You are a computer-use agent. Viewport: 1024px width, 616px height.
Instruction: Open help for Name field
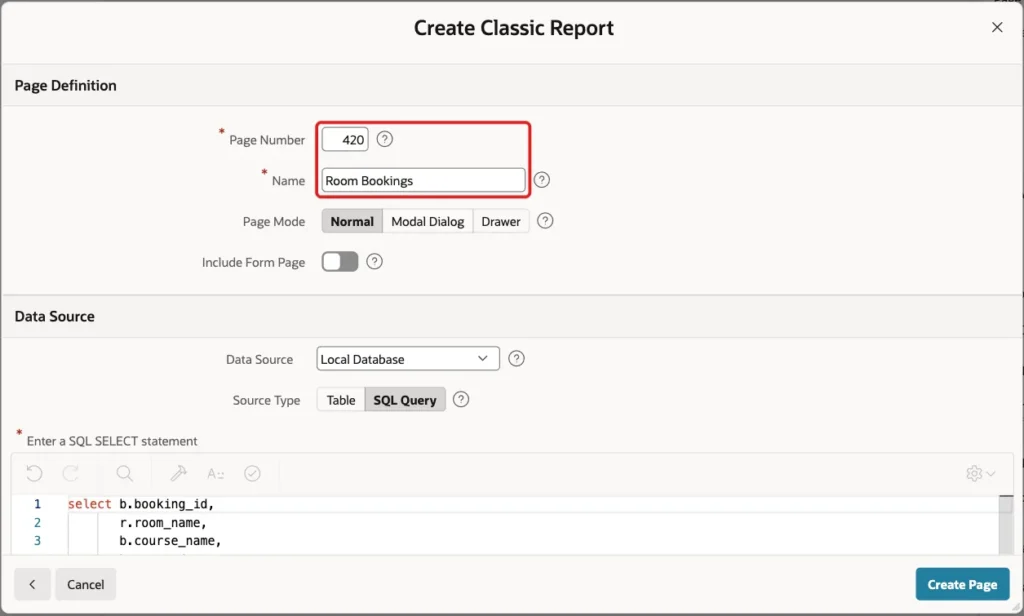point(541,180)
